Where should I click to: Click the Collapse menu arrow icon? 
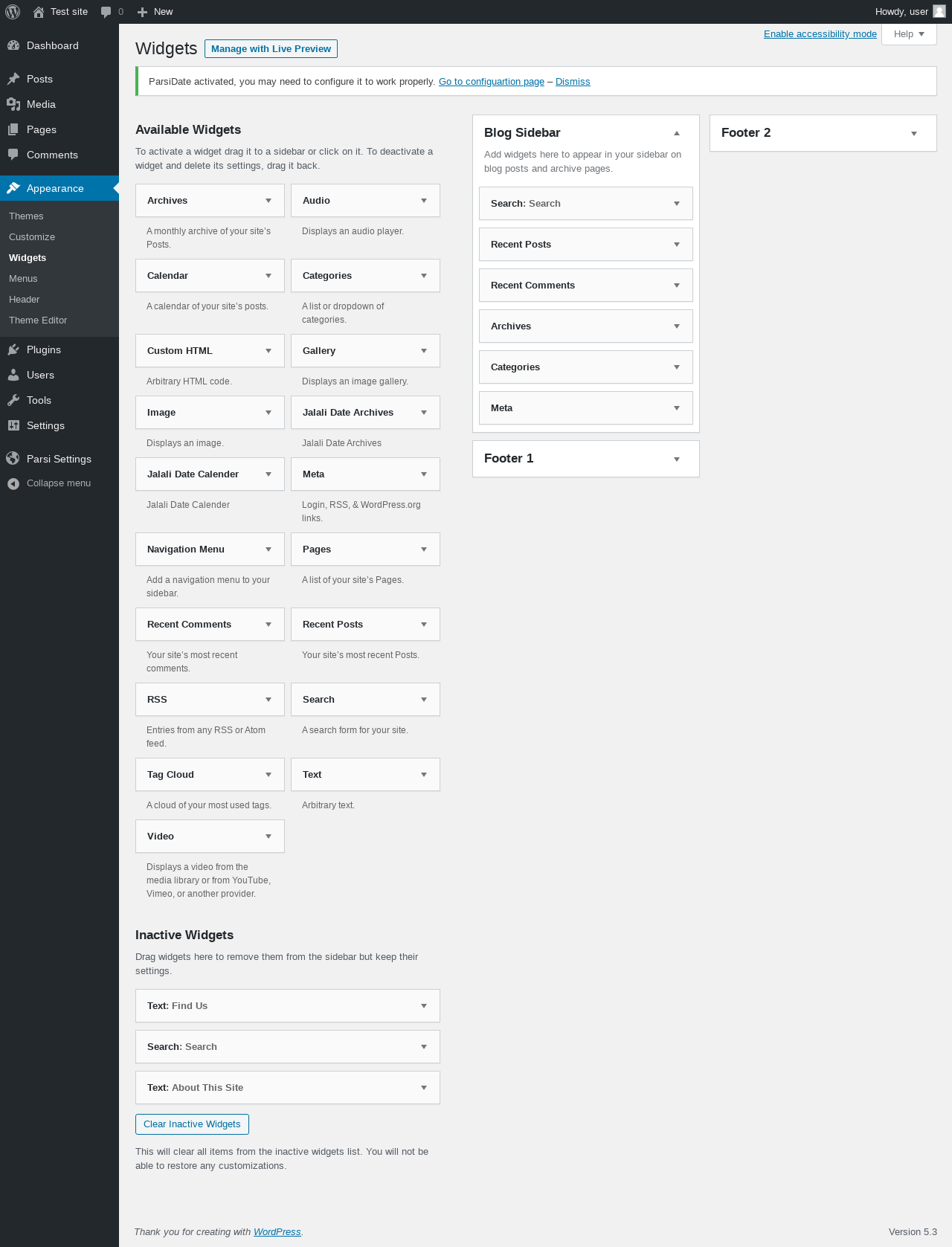13,483
